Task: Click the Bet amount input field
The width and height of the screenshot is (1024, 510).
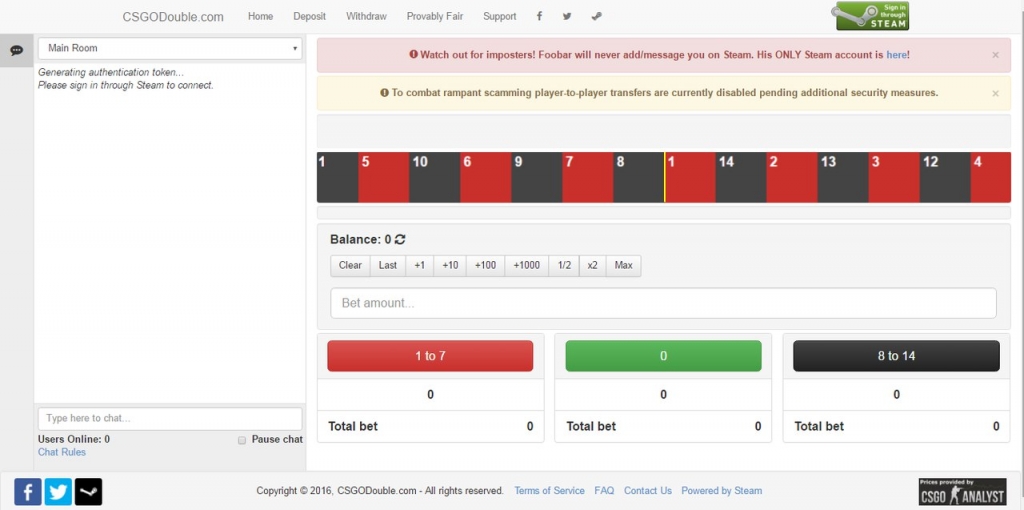Action: [664, 303]
